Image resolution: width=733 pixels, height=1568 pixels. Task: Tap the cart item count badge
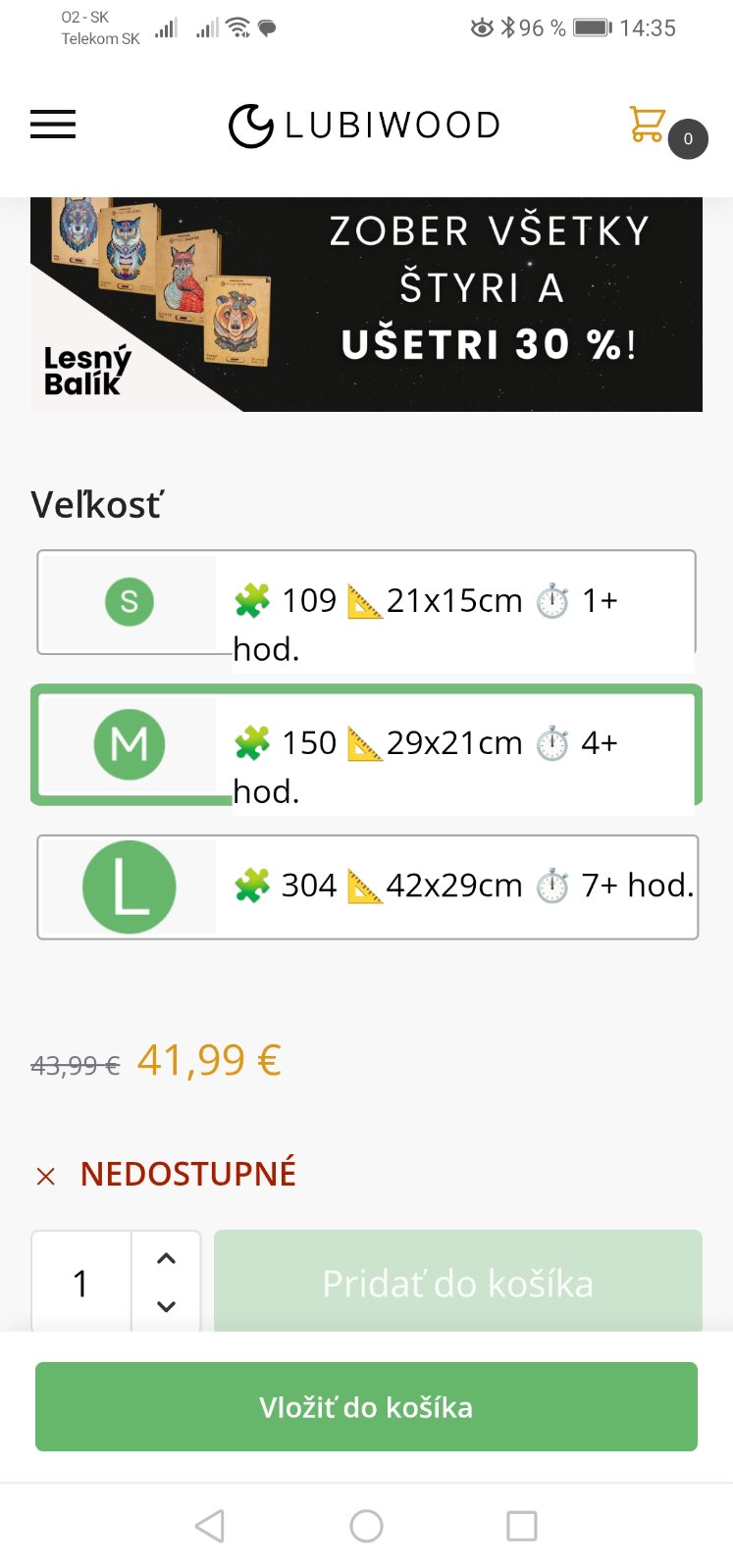tap(688, 139)
